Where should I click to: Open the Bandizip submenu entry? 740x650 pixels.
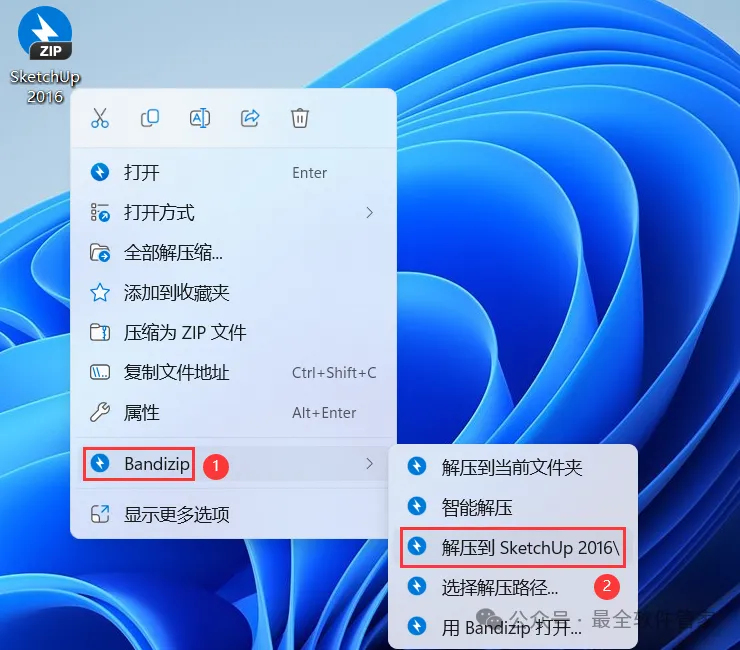pyautogui.click(x=234, y=464)
